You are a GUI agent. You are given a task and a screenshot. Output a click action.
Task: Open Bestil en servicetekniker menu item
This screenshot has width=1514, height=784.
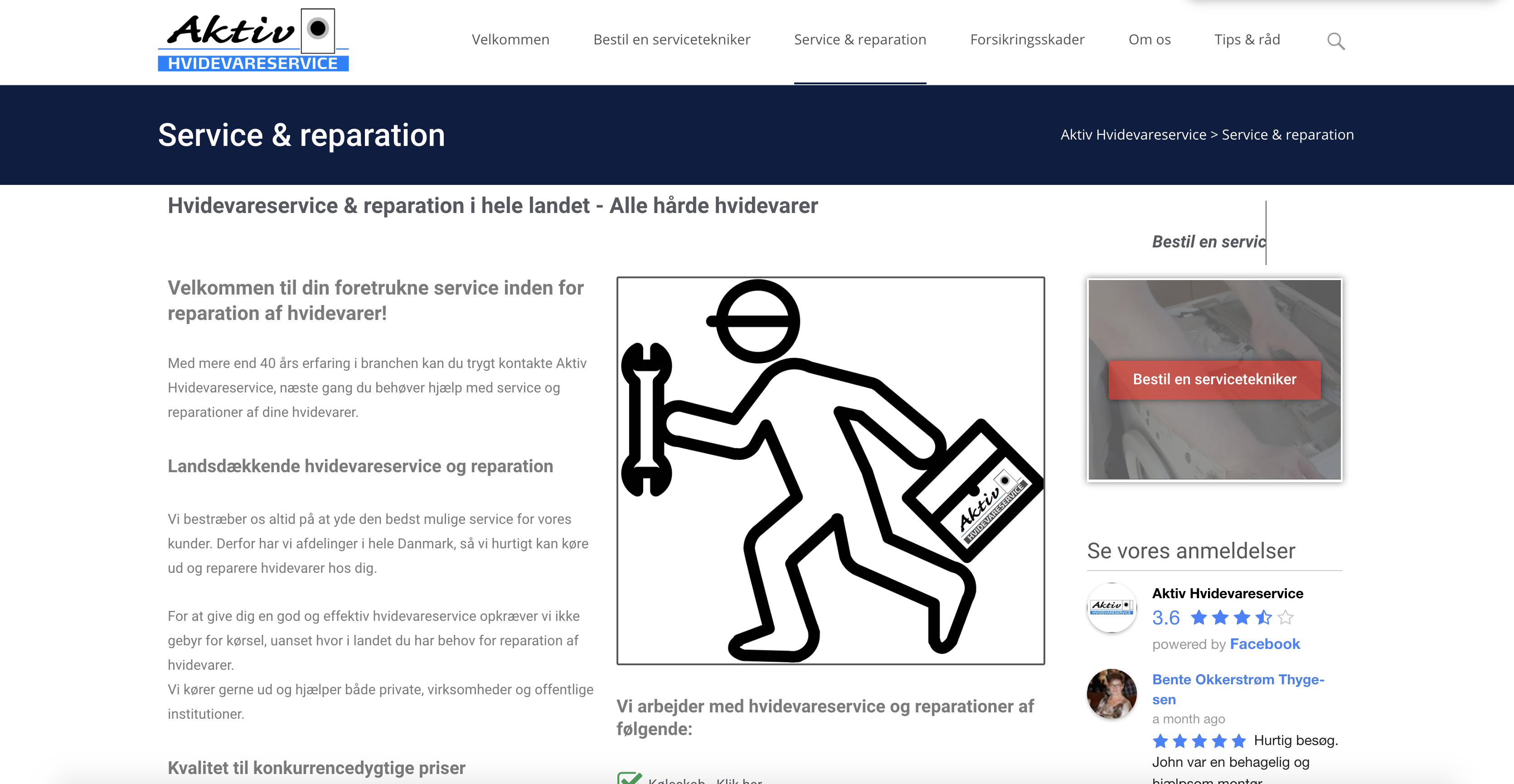671,40
